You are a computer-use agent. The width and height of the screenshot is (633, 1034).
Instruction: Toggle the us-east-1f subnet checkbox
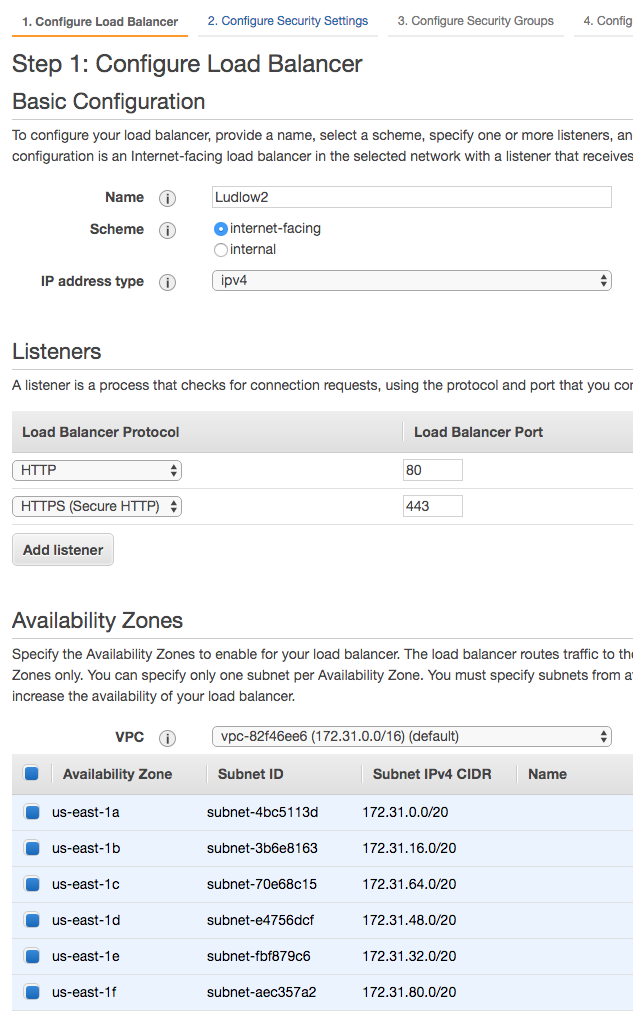point(31,993)
